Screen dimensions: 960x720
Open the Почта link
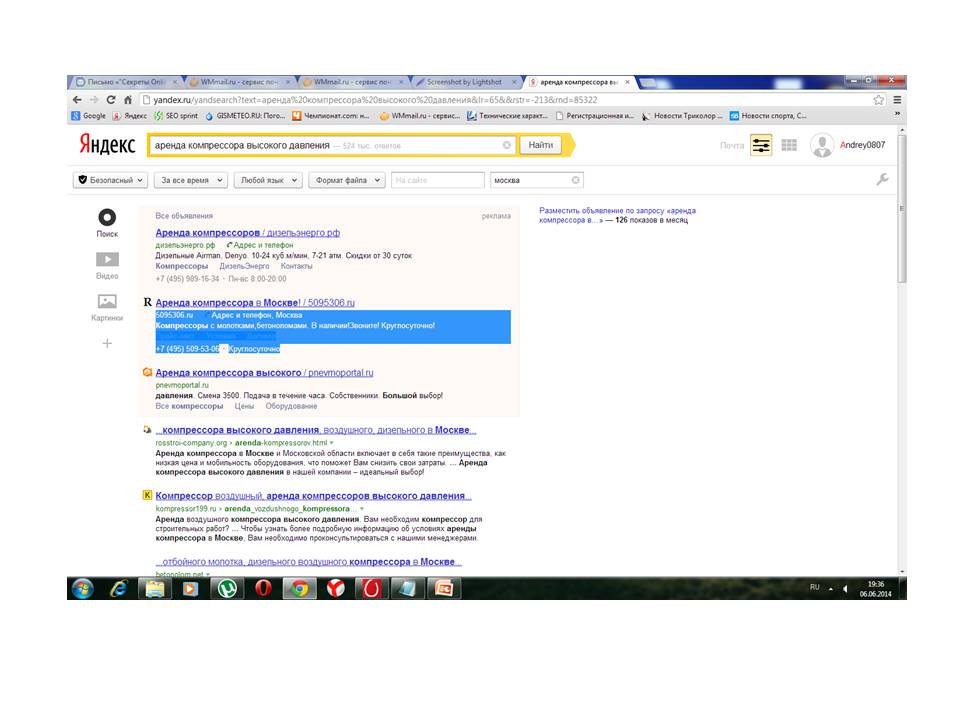tap(732, 146)
